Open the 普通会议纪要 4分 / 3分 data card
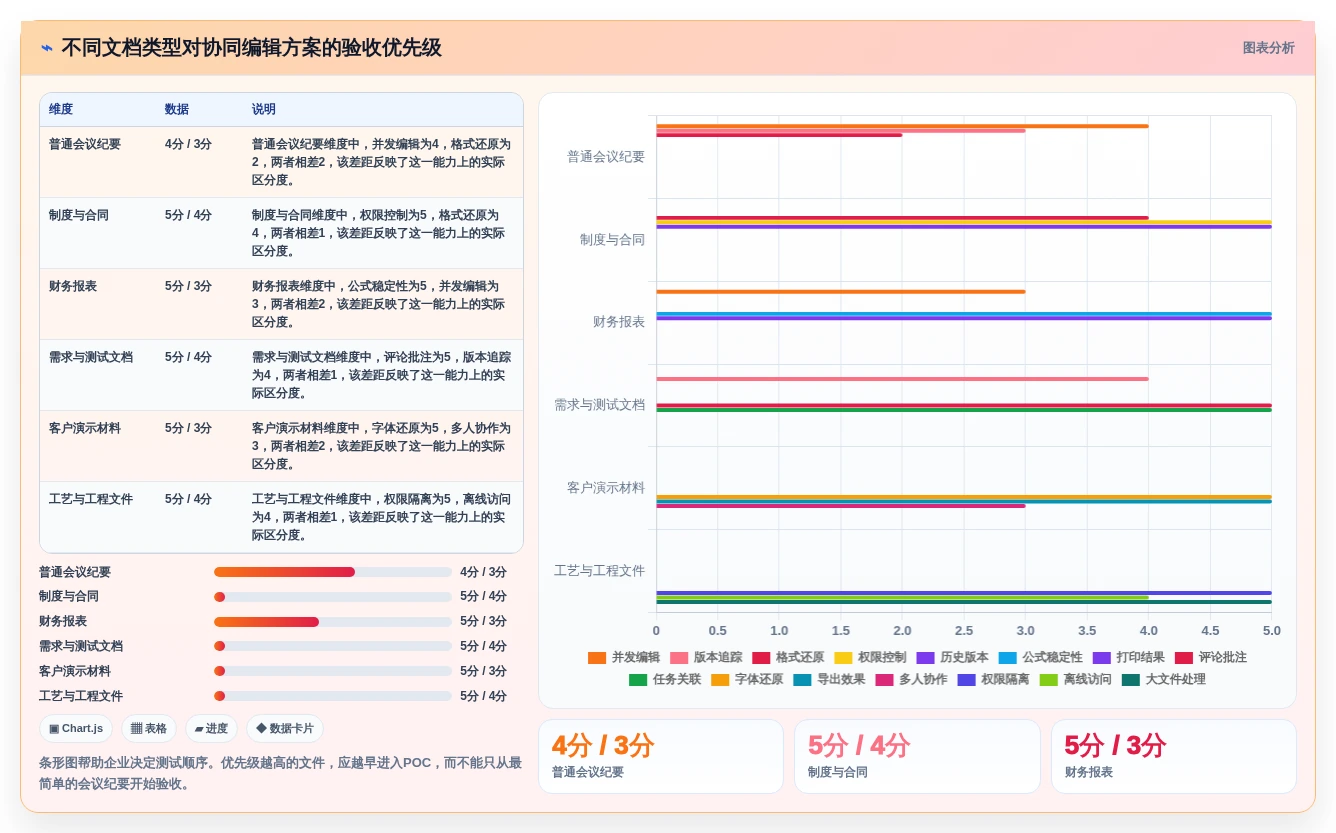The image size is (1336, 833). coord(661,757)
